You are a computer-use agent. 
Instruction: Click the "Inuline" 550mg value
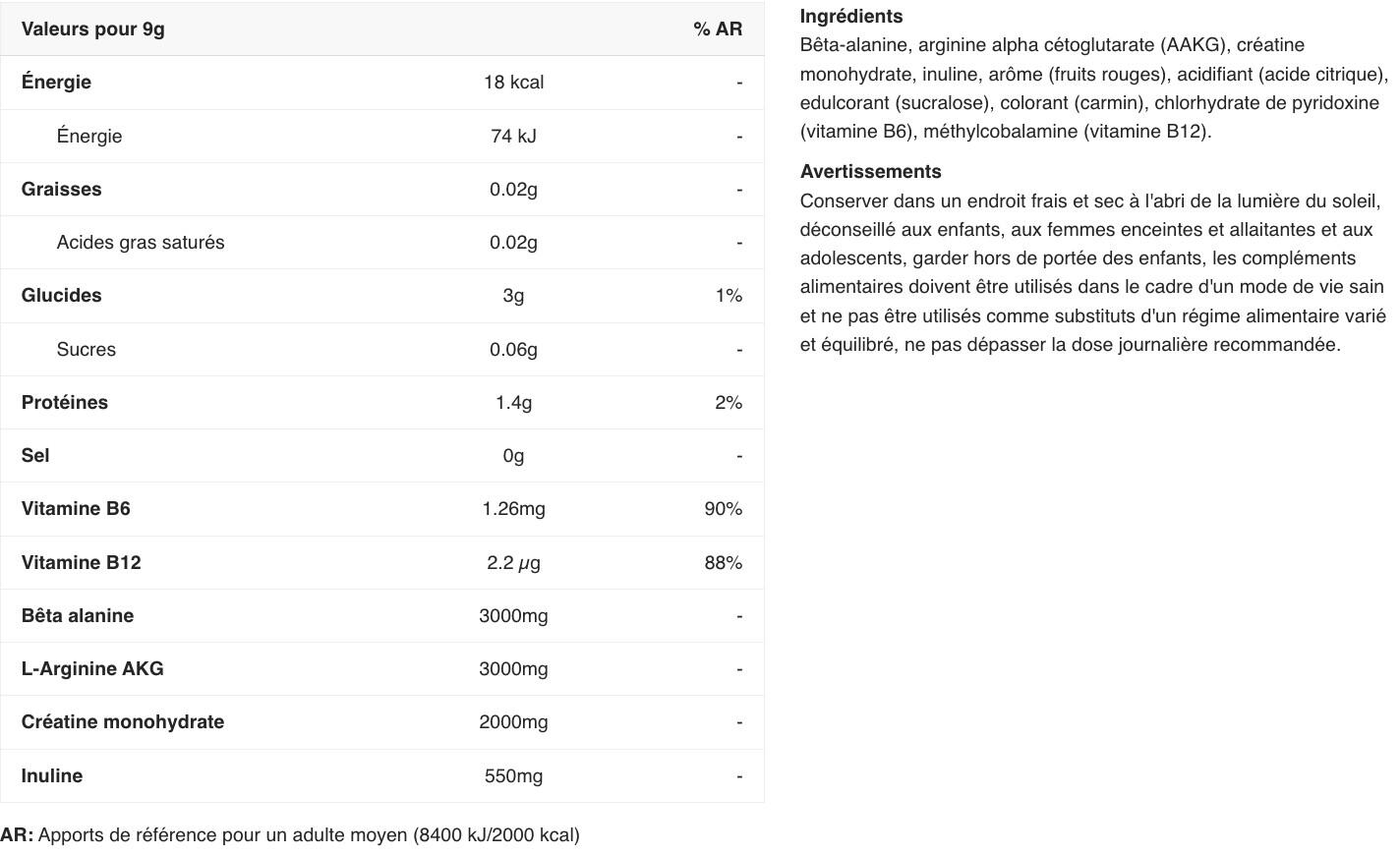(x=513, y=776)
